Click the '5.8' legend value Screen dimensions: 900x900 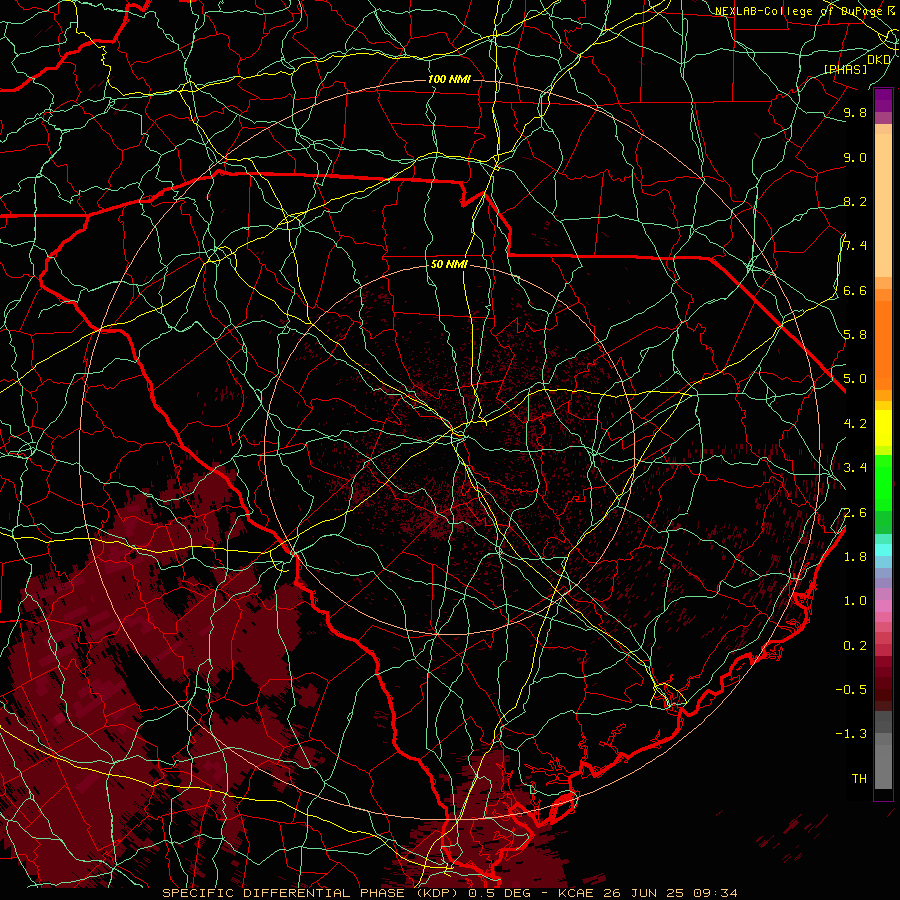point(855,335)
